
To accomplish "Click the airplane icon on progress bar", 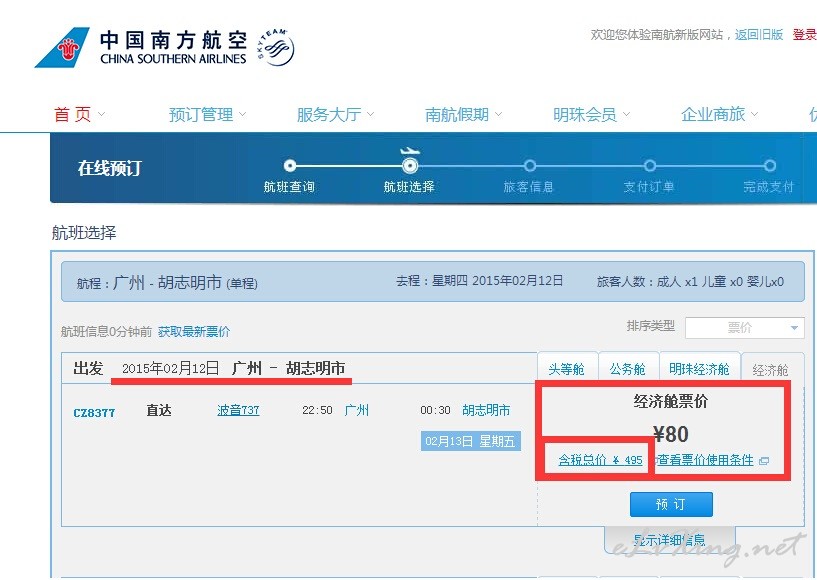I will coord(410,152).
